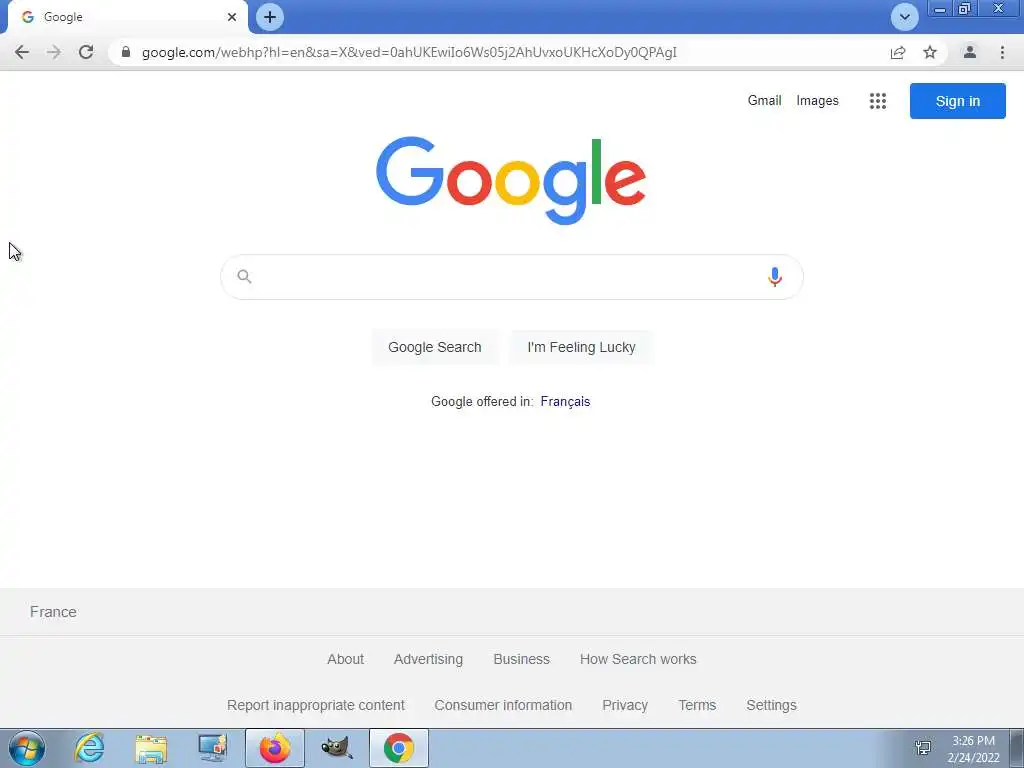
Task: Open a new tab with plus button
Action: tap(270, 17)
